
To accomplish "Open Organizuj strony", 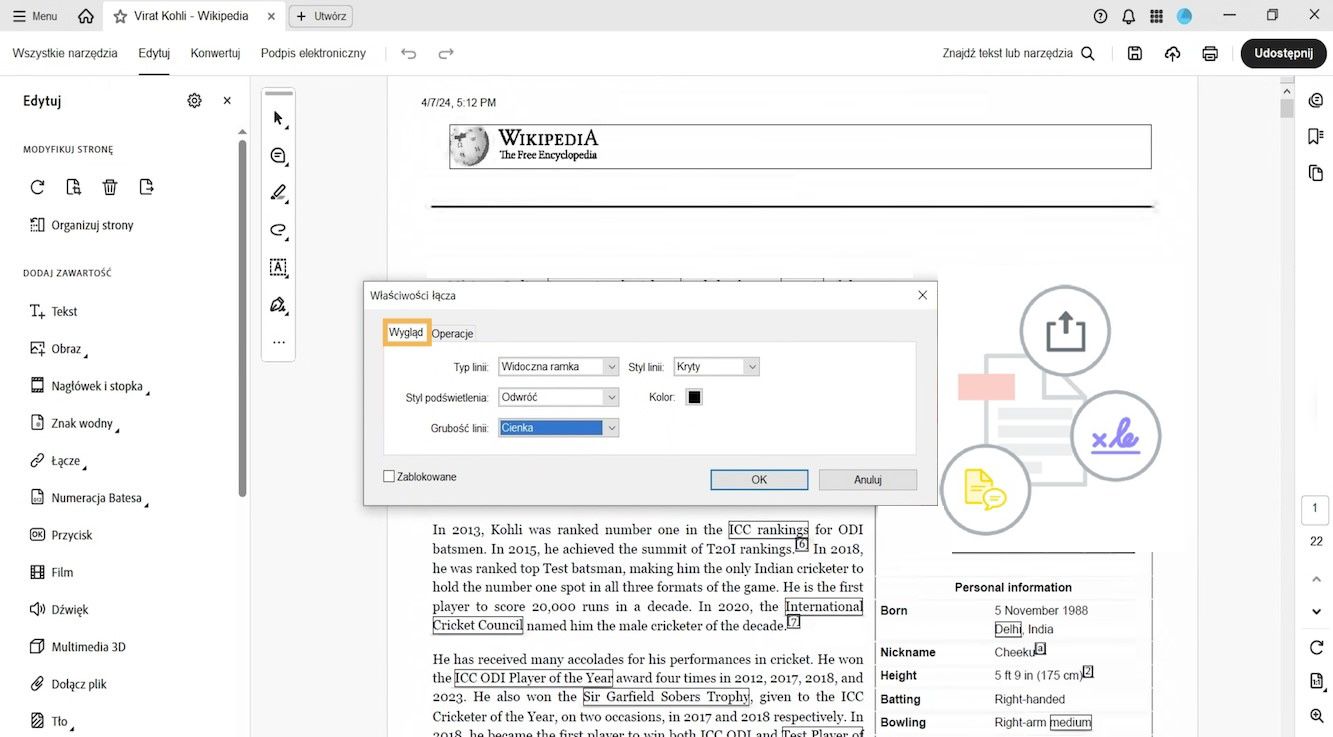I will pos(81,225).
